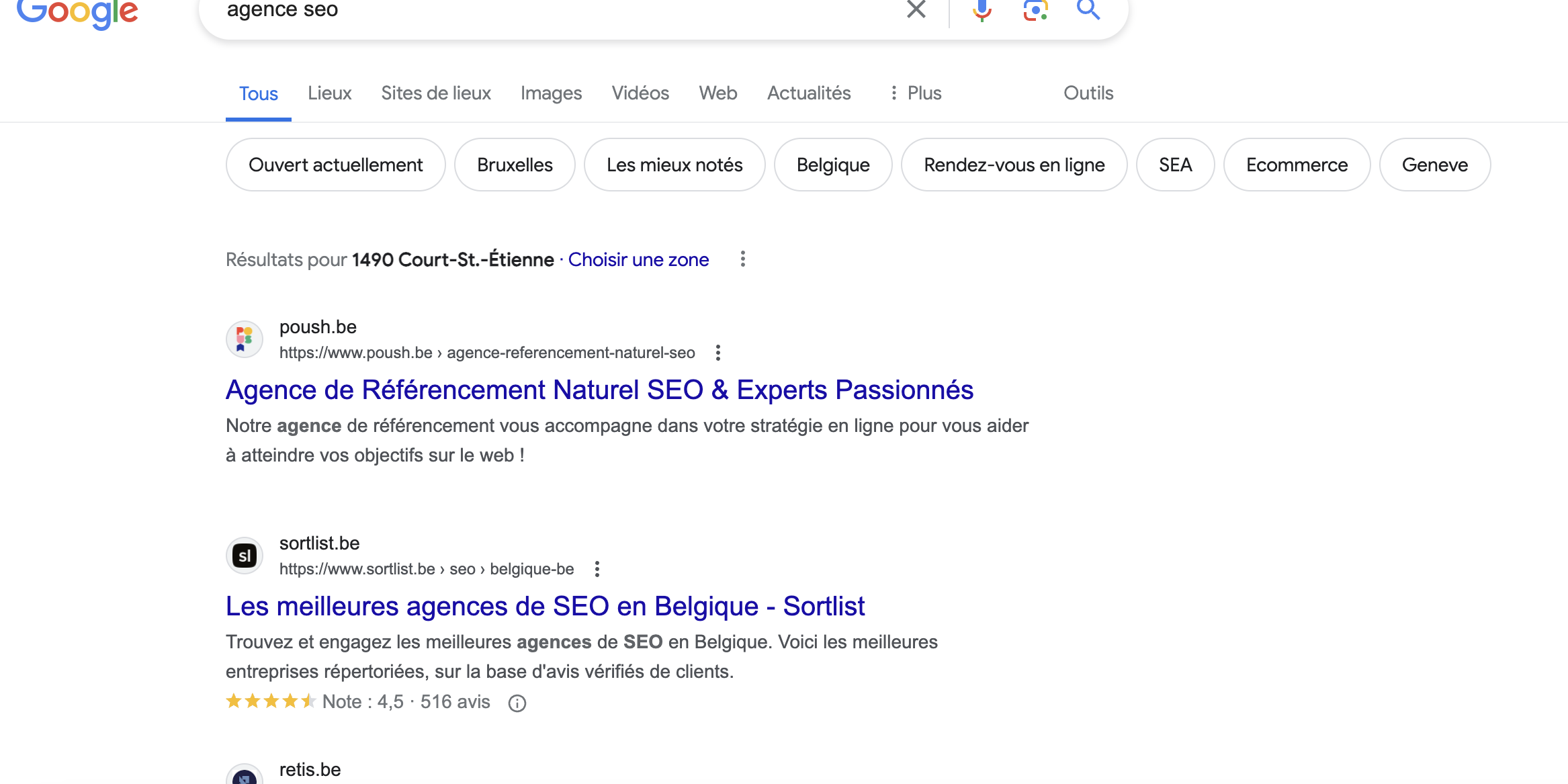The height and width of the screenshot is (784, 1568).
Task: Enable the Rendez-vous en ligne filter chip
Action: pos(1014,165)
